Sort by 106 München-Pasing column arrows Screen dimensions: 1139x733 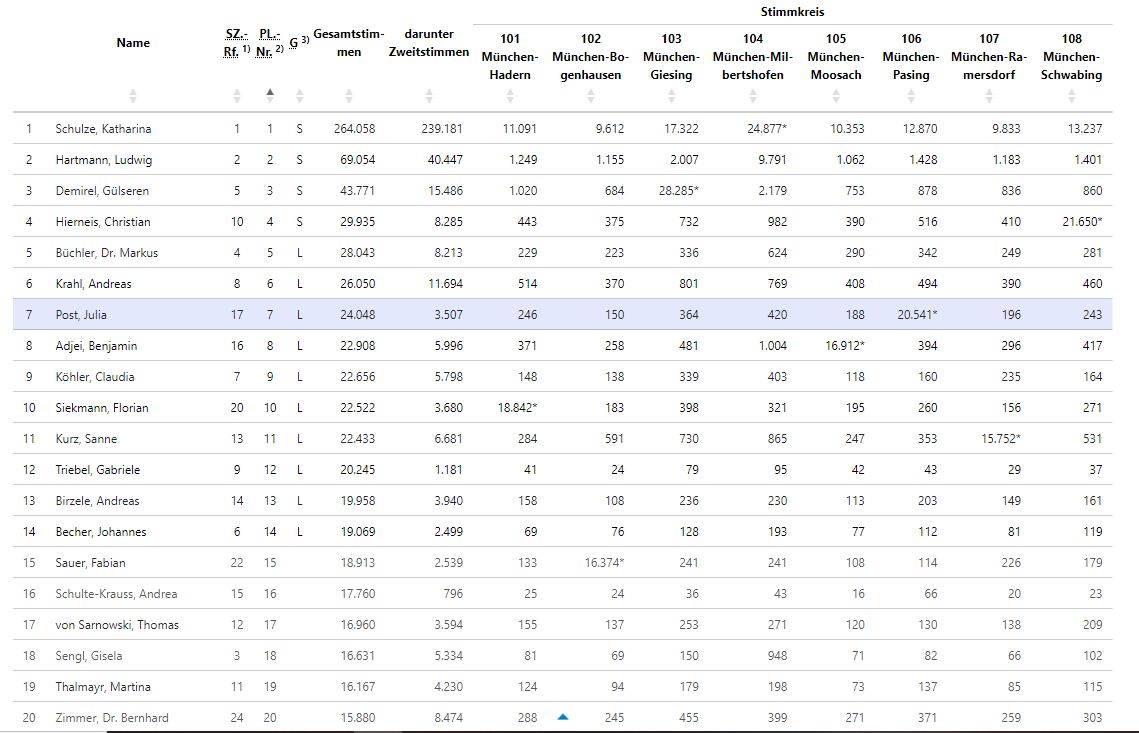911,96
